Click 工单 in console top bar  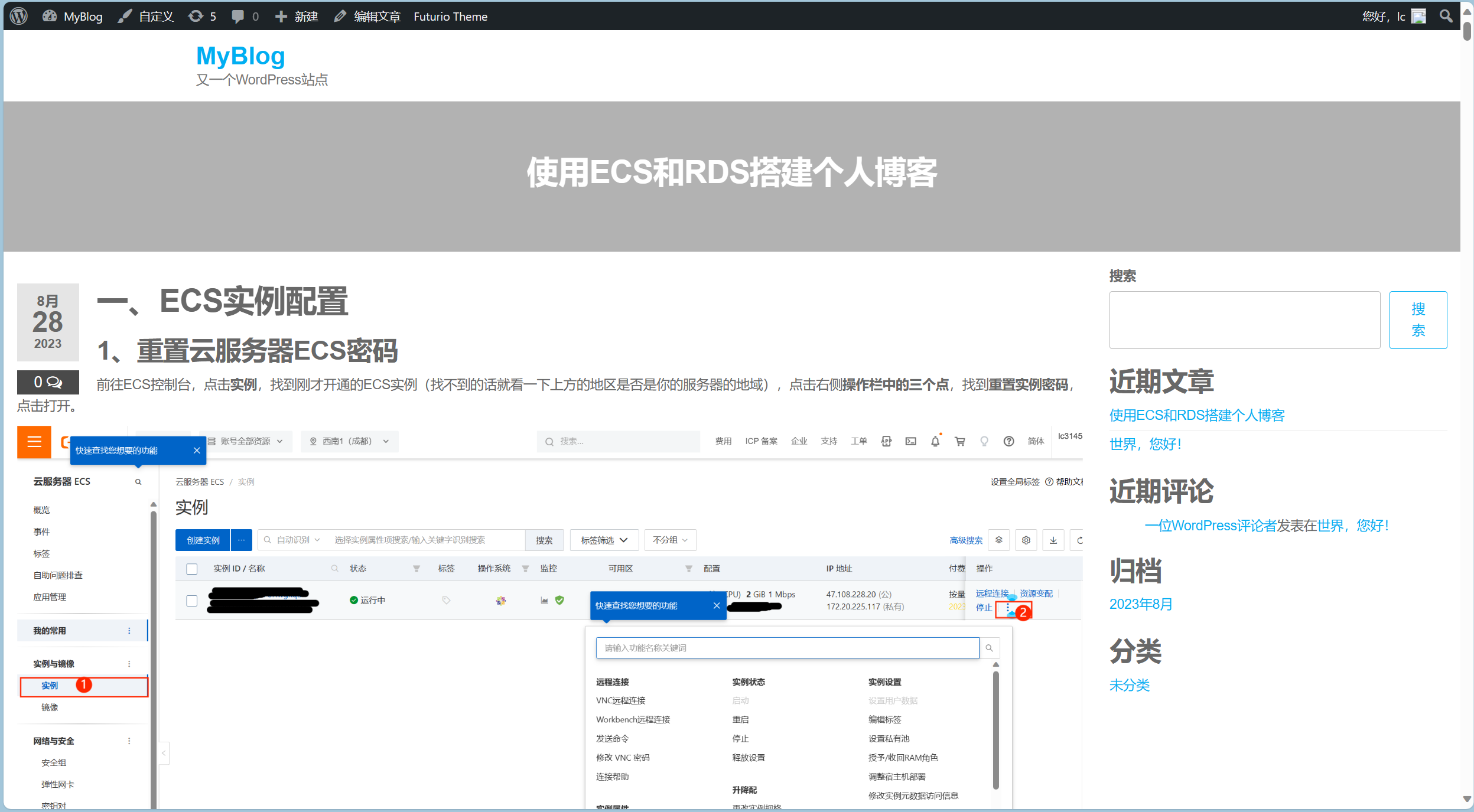click(x=858, y=441)
